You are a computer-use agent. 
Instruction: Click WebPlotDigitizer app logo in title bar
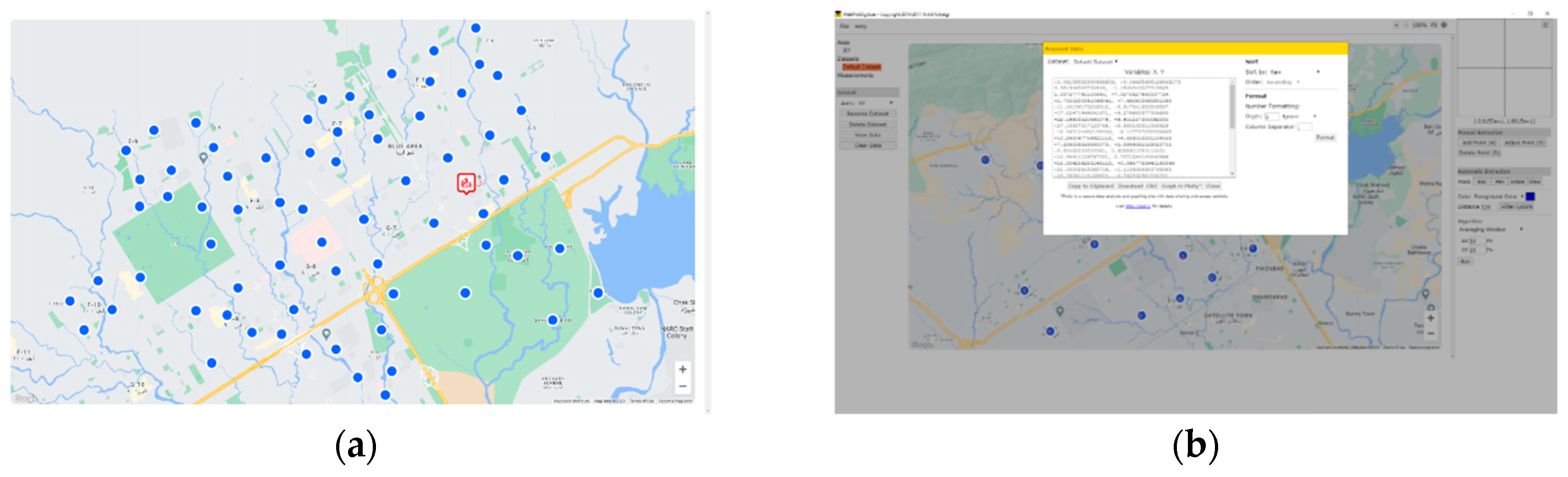838,14
